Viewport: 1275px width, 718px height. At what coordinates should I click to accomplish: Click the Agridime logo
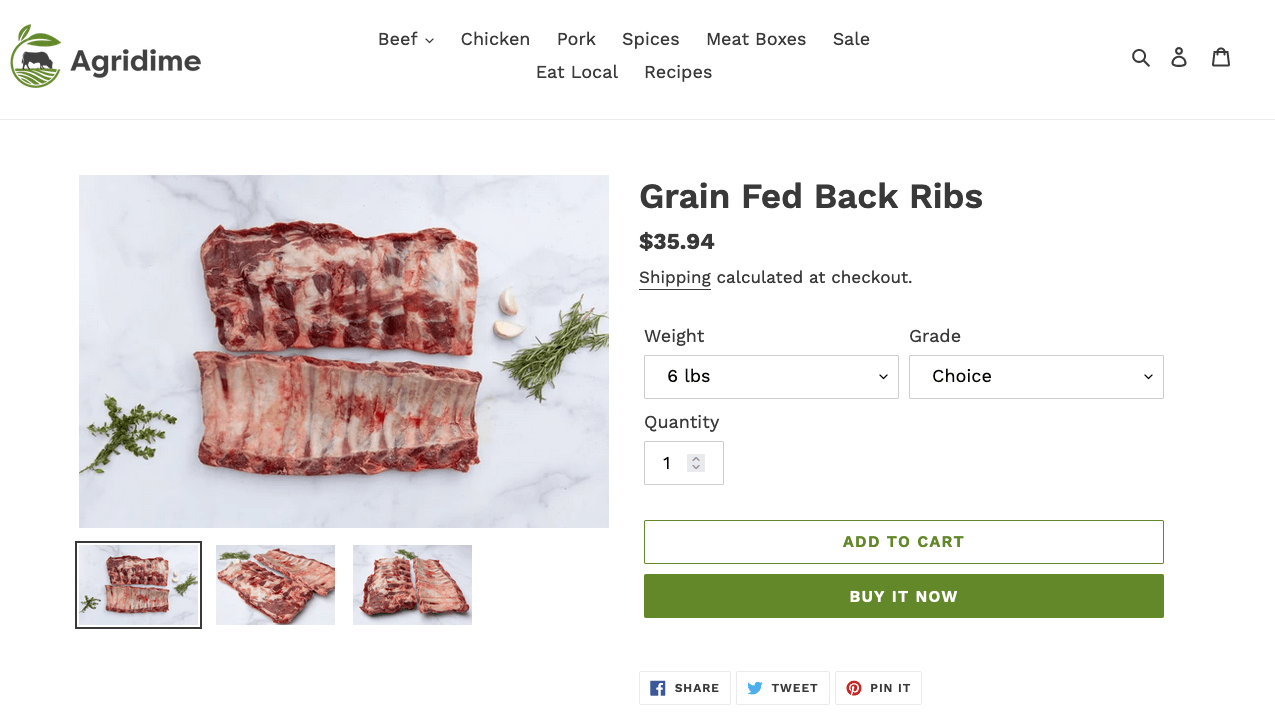[104, 56]
